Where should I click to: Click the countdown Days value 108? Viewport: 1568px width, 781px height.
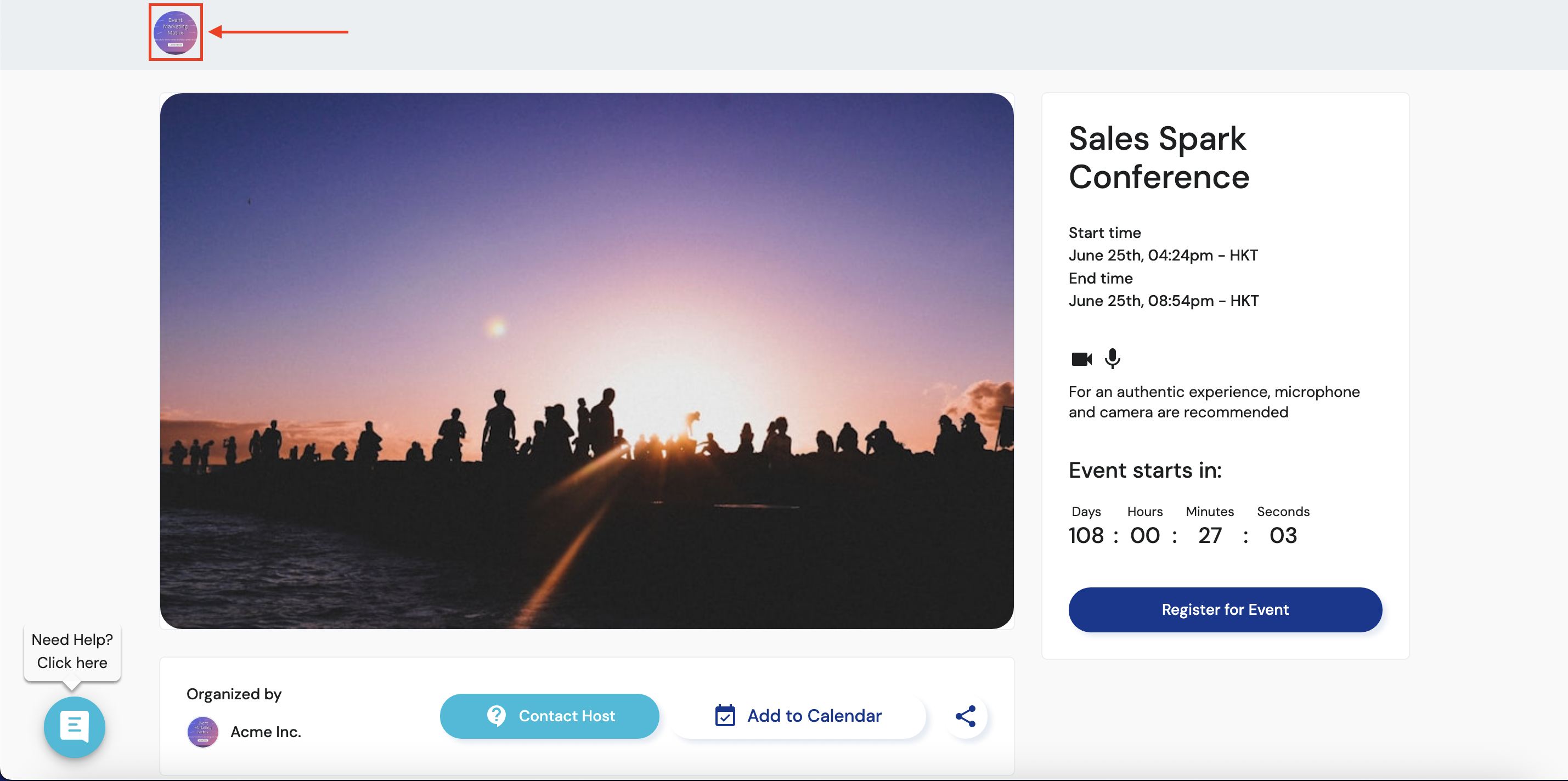[1085, 535]
